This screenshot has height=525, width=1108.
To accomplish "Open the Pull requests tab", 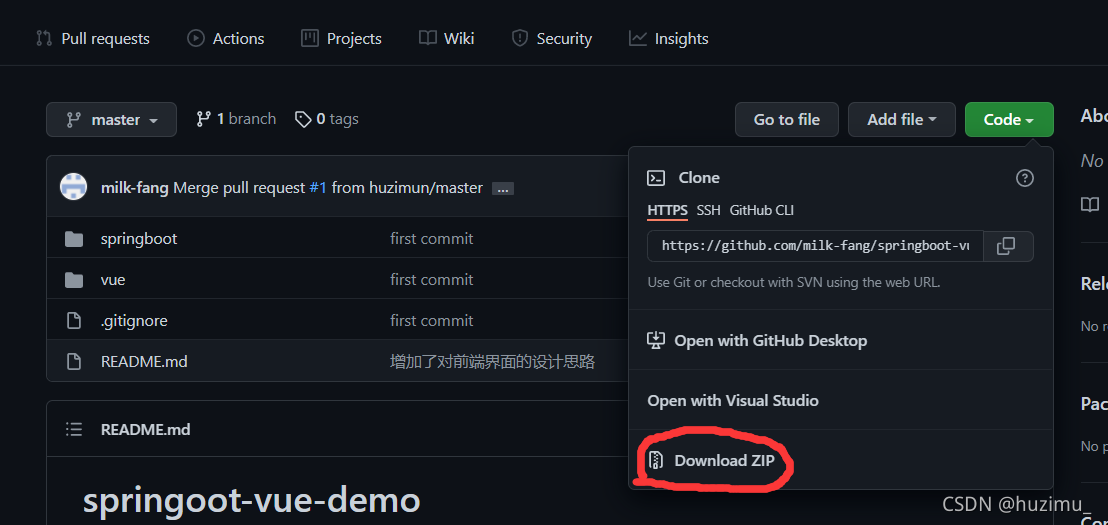I will [93, 38].
